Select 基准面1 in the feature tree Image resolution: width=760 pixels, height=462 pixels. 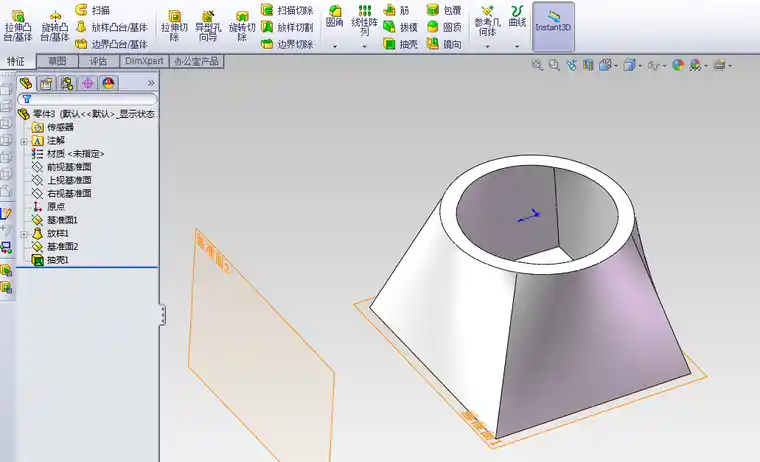pyautogui.click(x=55, y=221)
